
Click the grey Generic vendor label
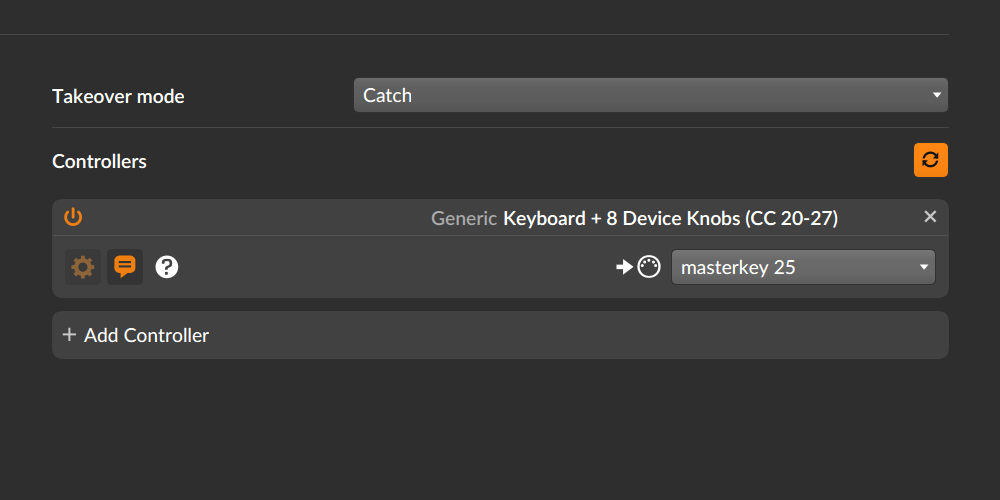(x=464, y=219)
